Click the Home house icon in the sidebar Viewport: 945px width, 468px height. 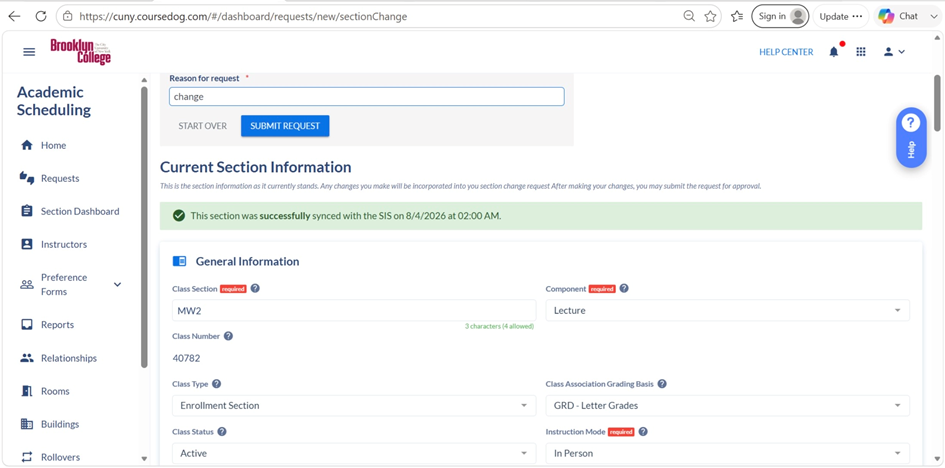tap(27, 145)
